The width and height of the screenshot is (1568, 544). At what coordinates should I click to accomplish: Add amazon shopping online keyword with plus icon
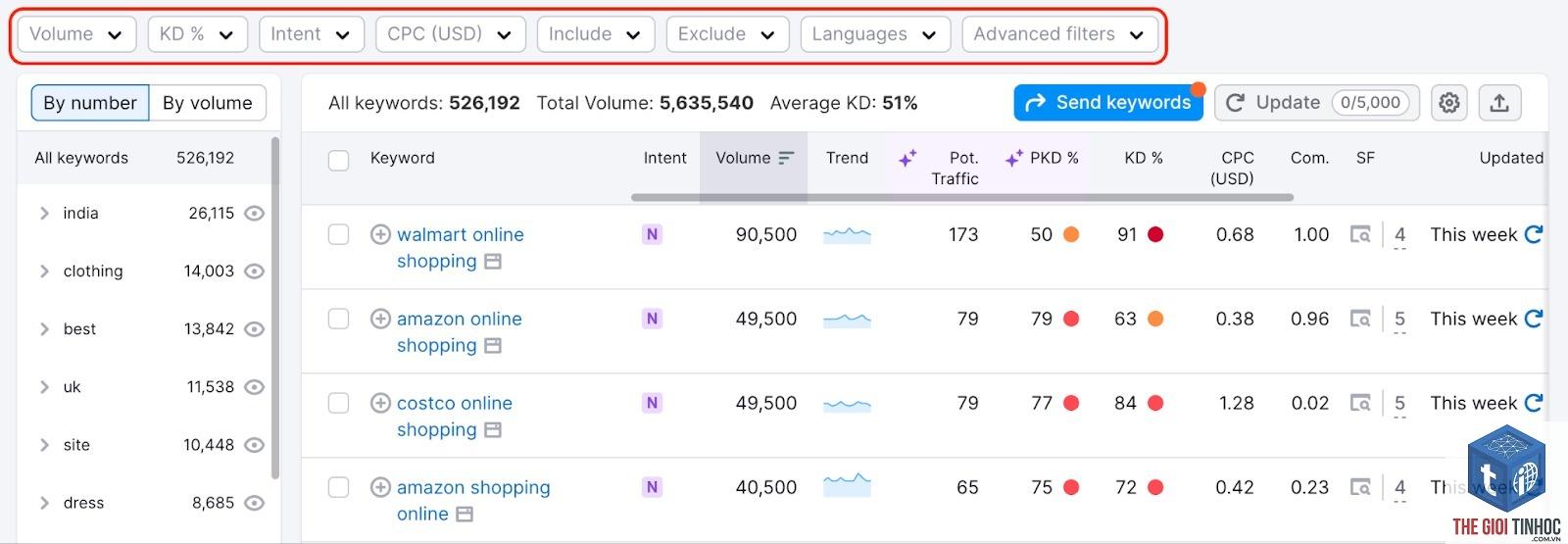380,487
